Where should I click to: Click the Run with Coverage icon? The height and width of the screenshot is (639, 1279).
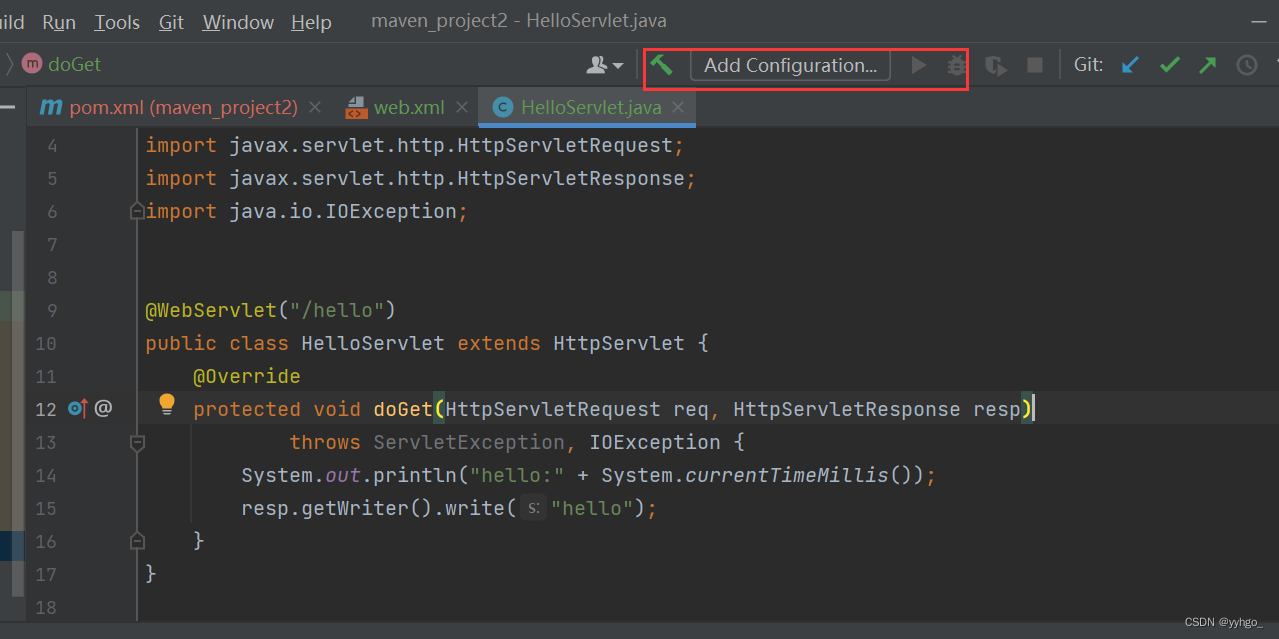pyautogui.click(x=996, y=65)
